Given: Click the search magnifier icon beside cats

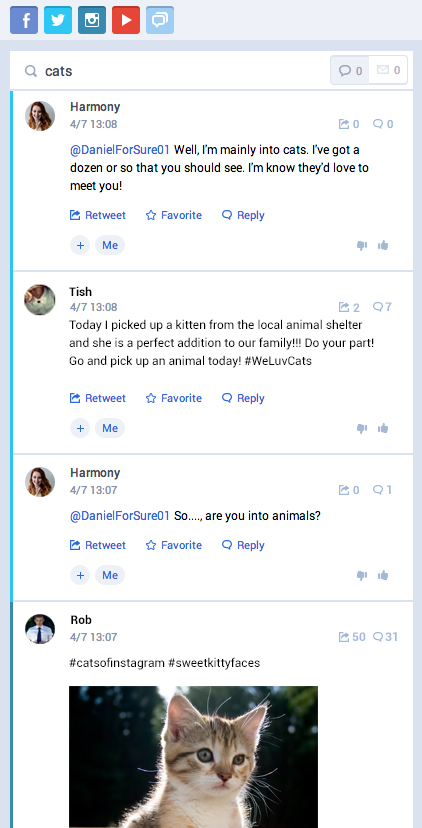Looking at the screenshot, I should 31,71.
